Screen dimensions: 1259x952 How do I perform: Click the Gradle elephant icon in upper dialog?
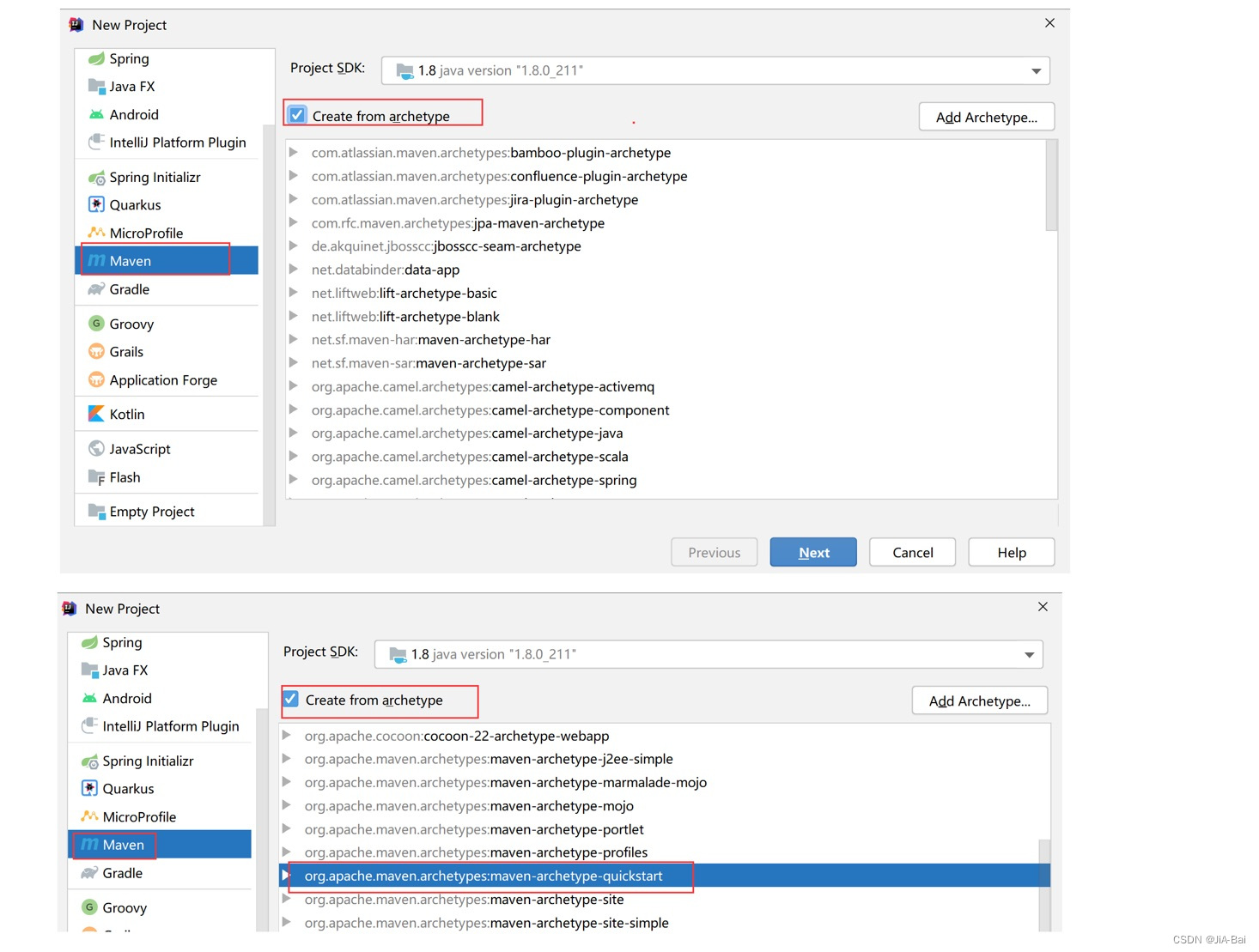coord(96,289)
